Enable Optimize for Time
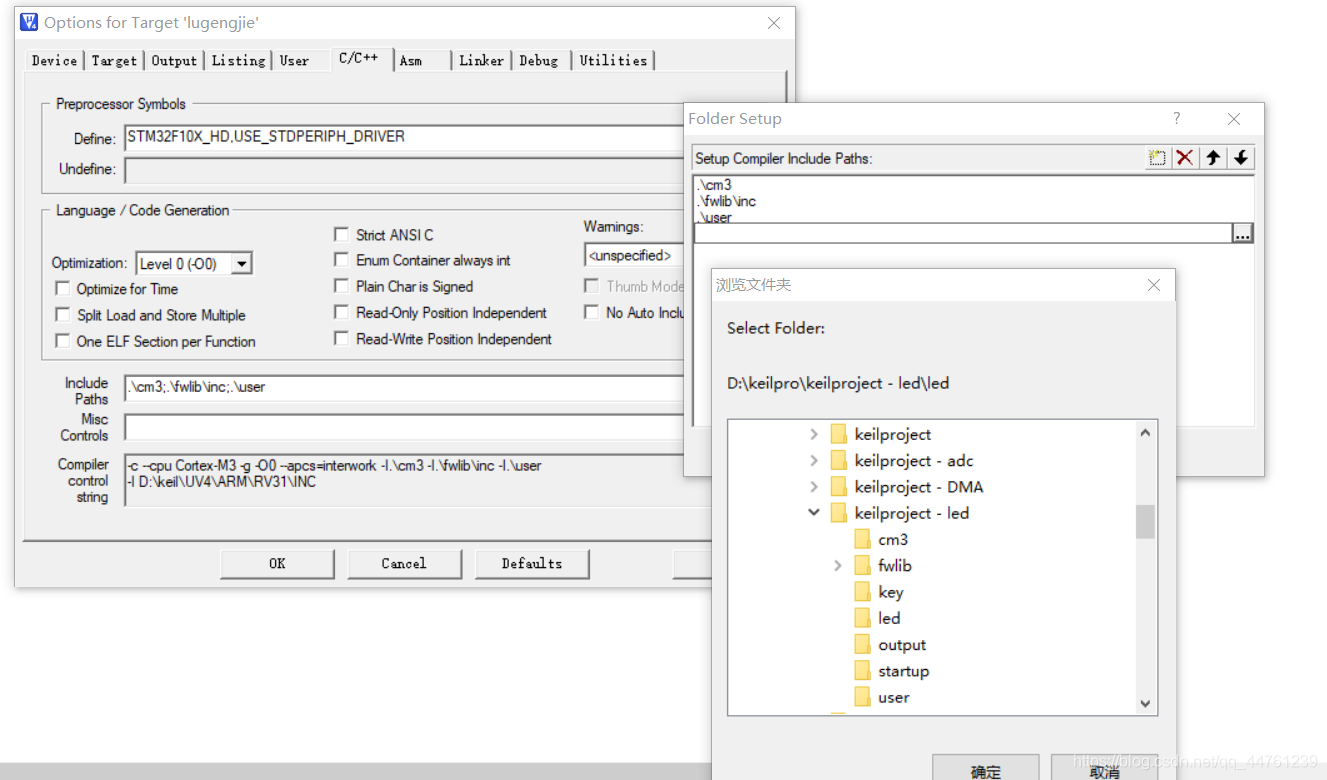Screen dimensions: 1327x780 click(x=62, y=289)
